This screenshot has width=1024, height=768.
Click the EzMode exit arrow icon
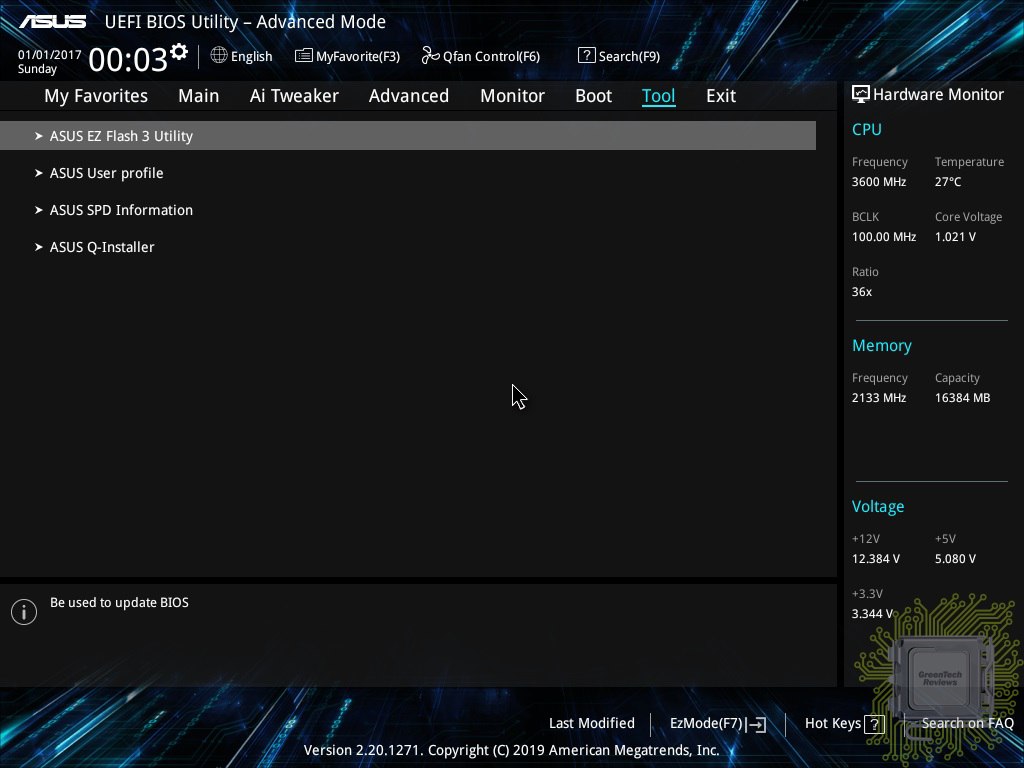coord(756,724)
